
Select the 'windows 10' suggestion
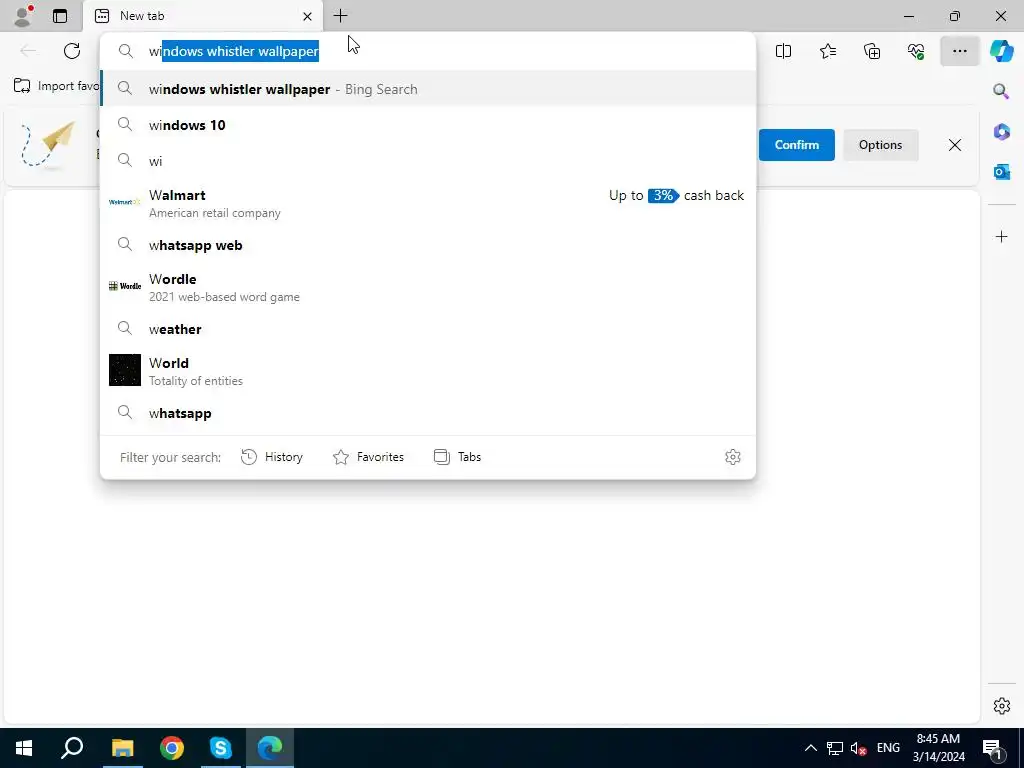(428, 125)
